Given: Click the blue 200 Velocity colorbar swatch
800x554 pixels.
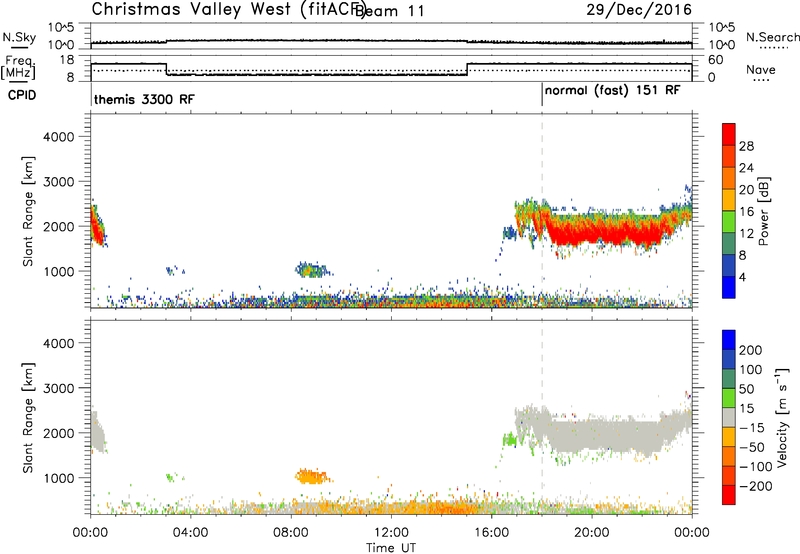Looking at the screenshot, I should (x=729, y=340).
